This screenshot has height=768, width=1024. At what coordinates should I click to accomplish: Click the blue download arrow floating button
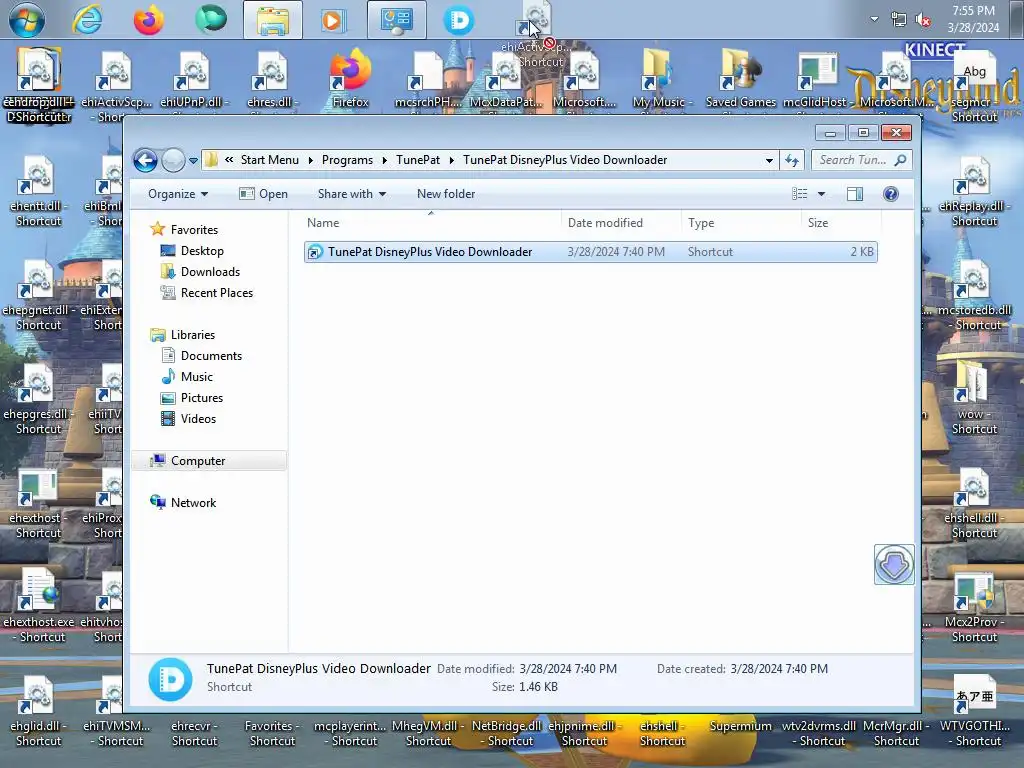(894, 564)
